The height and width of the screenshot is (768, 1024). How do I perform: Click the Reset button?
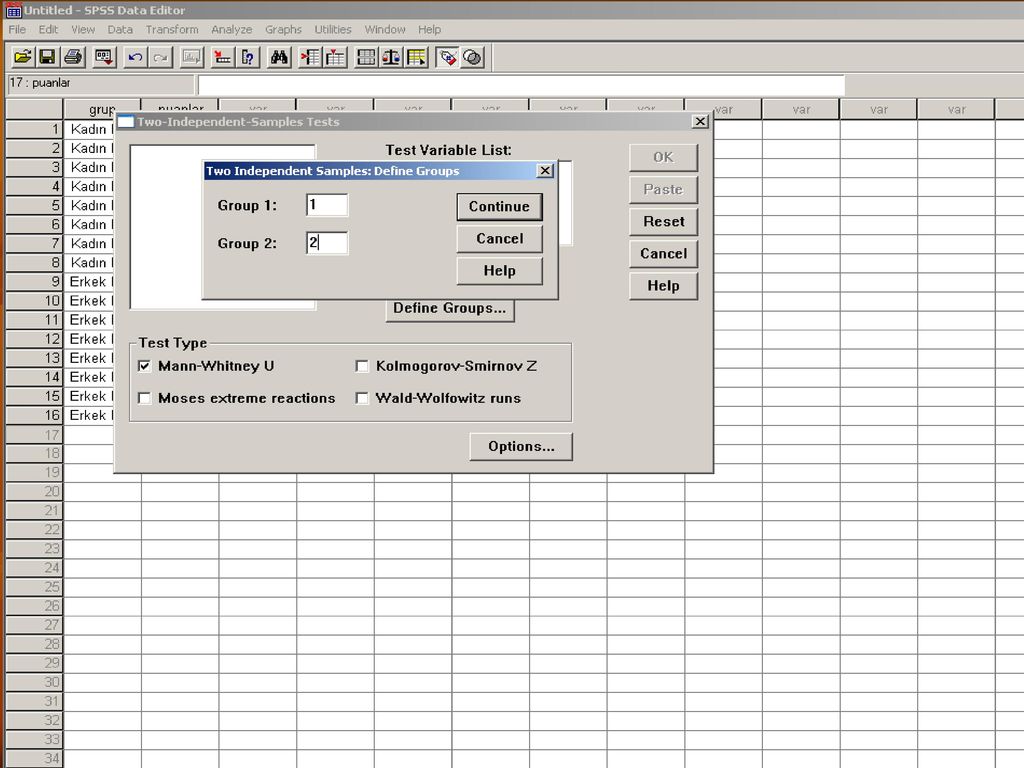[x=664, y=221]
